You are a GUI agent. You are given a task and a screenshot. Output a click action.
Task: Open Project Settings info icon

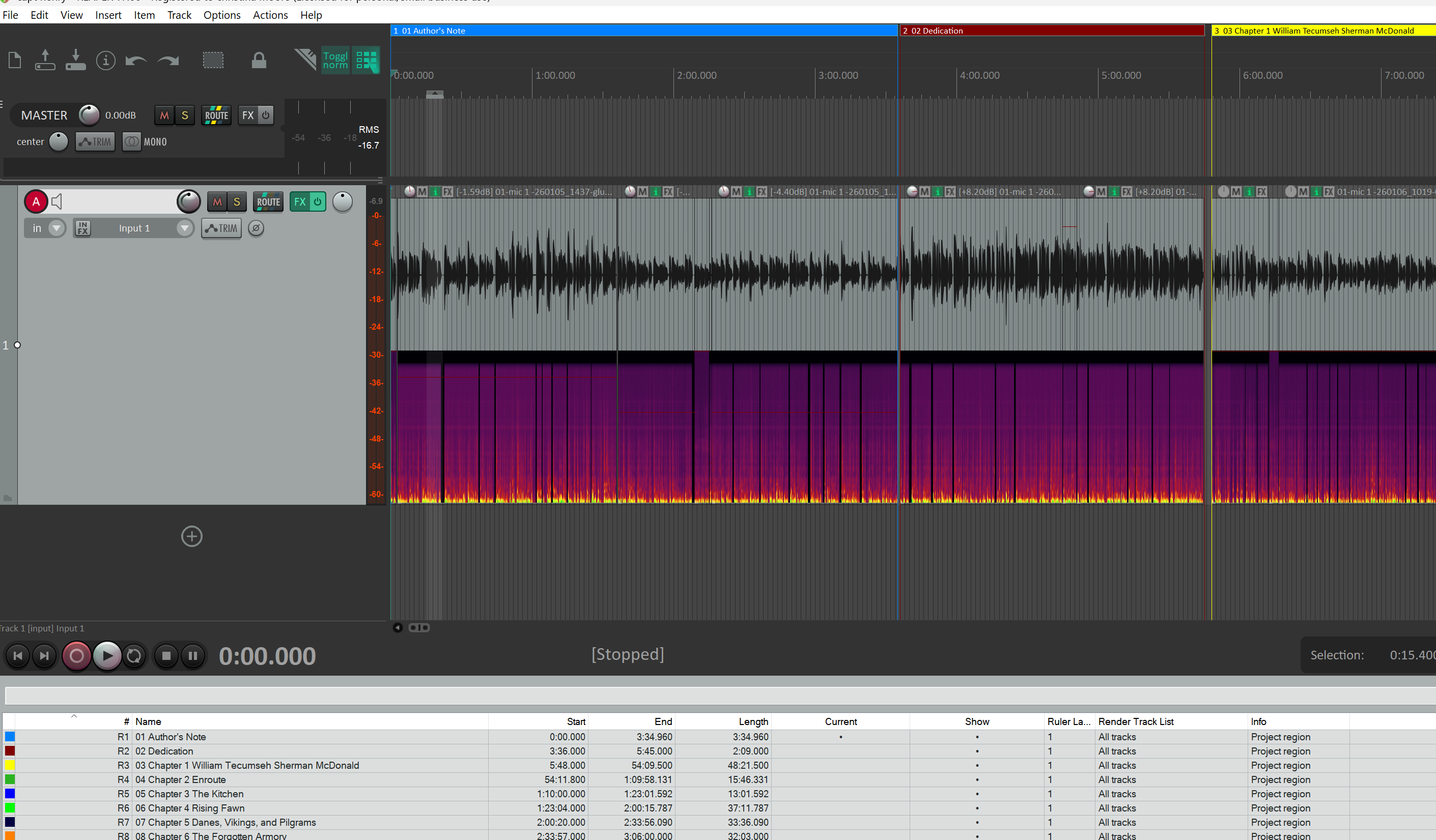[x=105, y=60]
